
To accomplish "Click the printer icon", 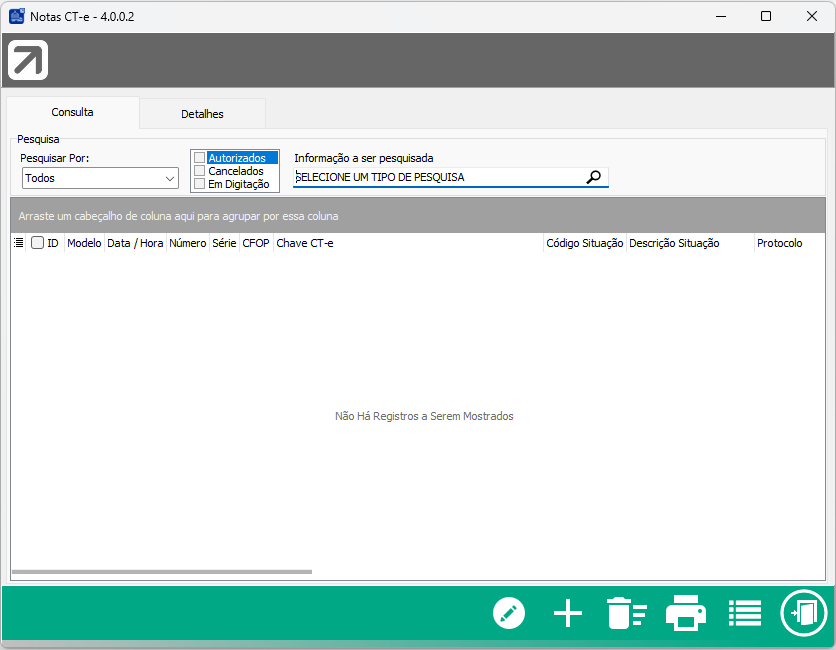I will (x=686, y=612).
